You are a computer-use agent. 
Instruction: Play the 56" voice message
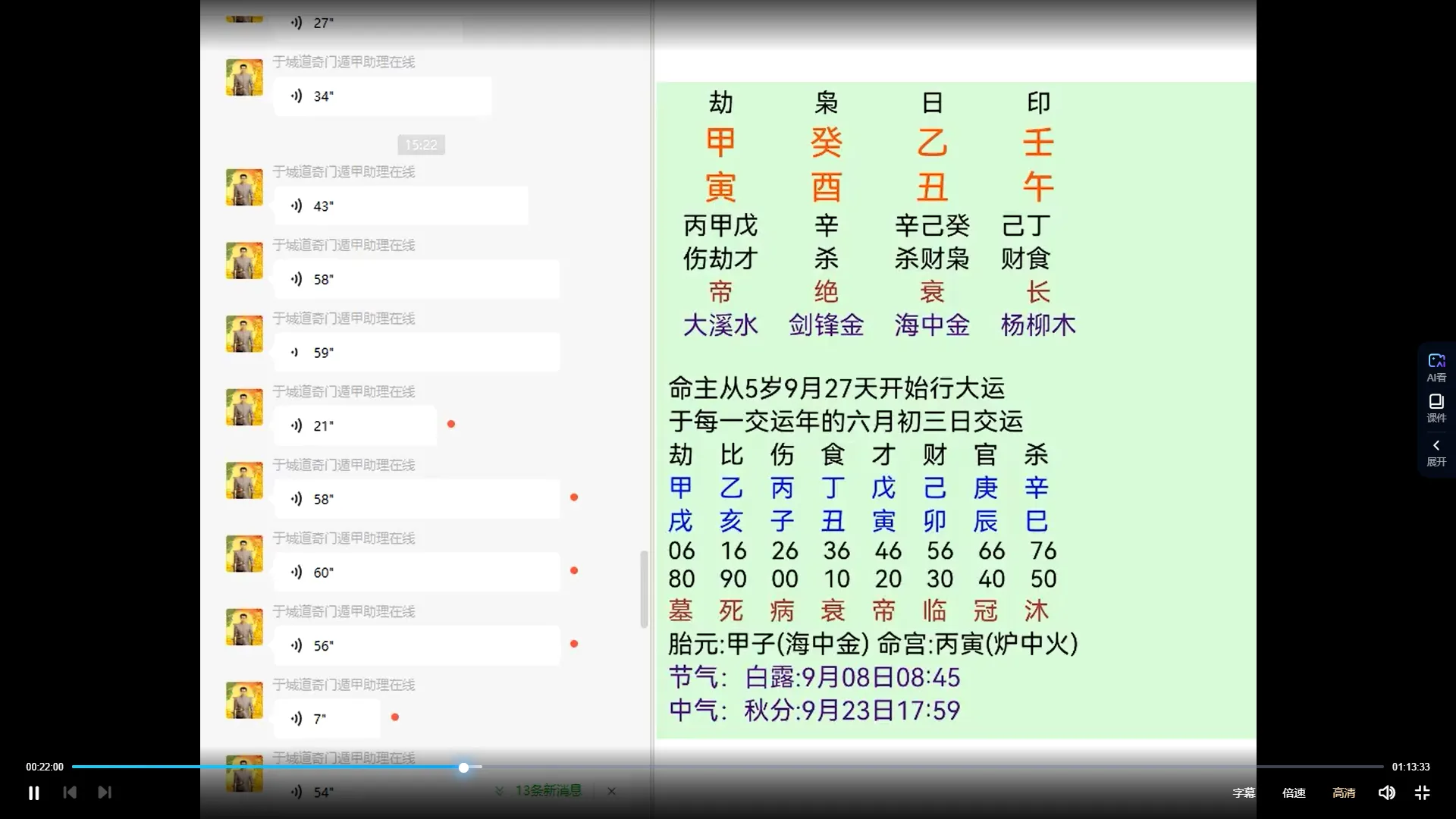click(x=416, y=646)
